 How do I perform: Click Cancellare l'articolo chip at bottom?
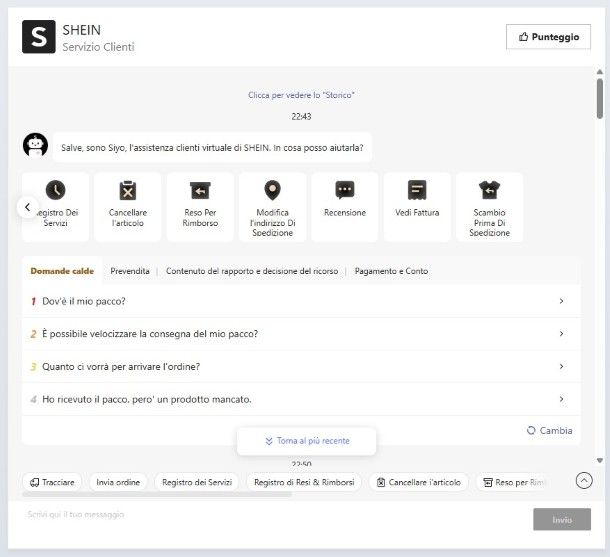[419, 482]
